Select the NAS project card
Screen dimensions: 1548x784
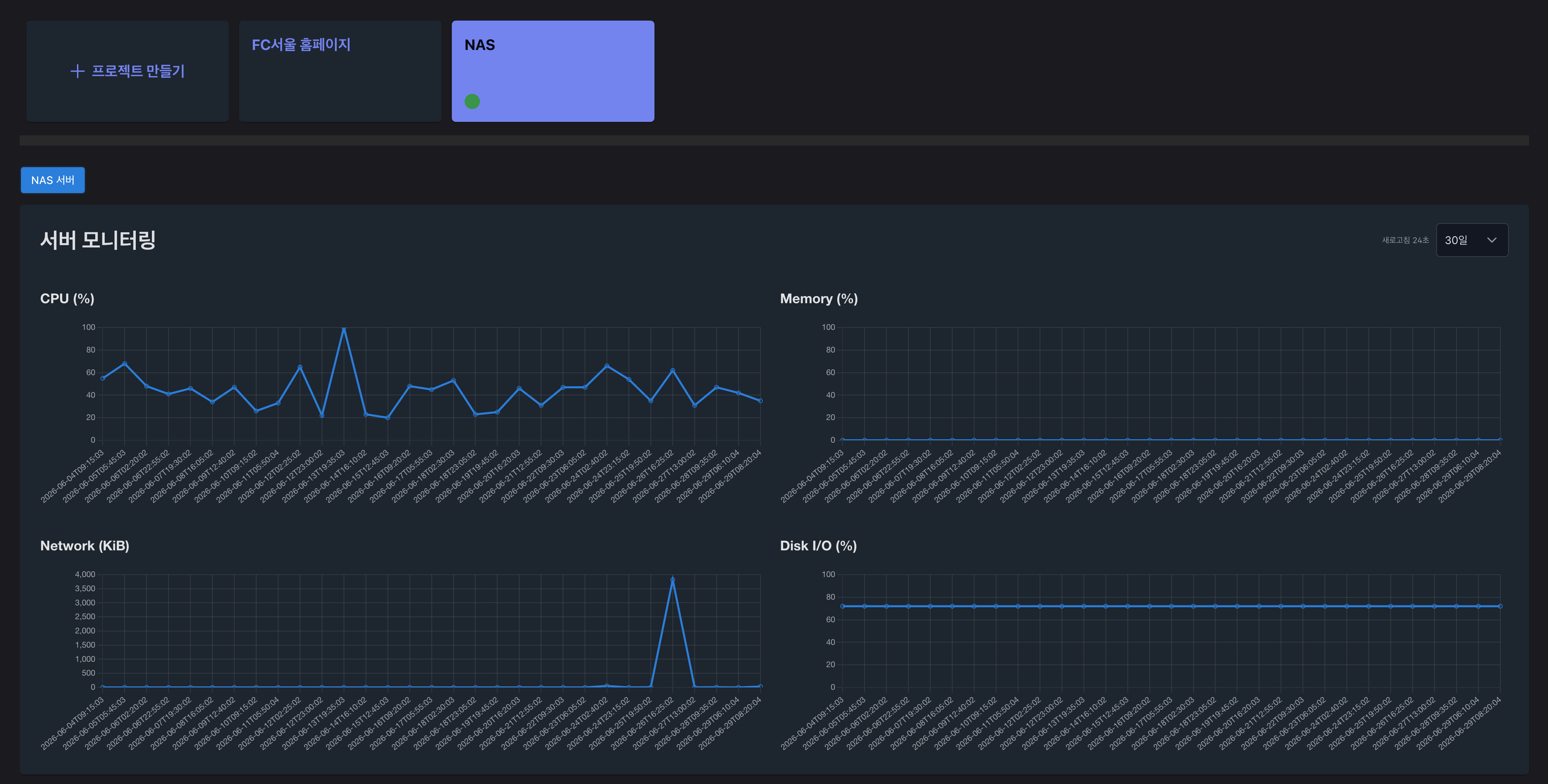(x=553, y=71)
